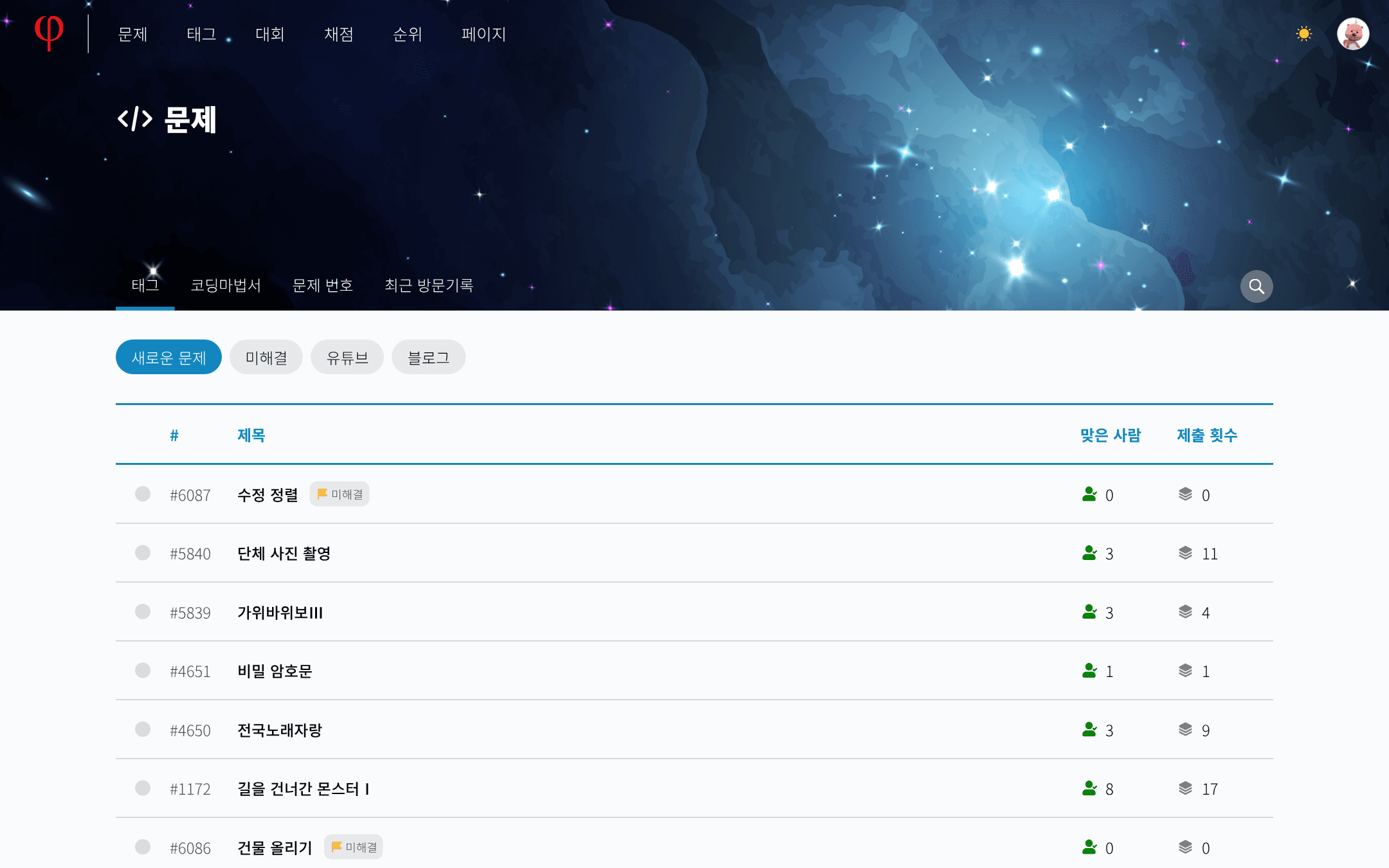
Task: Click the 미해결 flag badge on 수정 정렬
Action: coord(340,494)
